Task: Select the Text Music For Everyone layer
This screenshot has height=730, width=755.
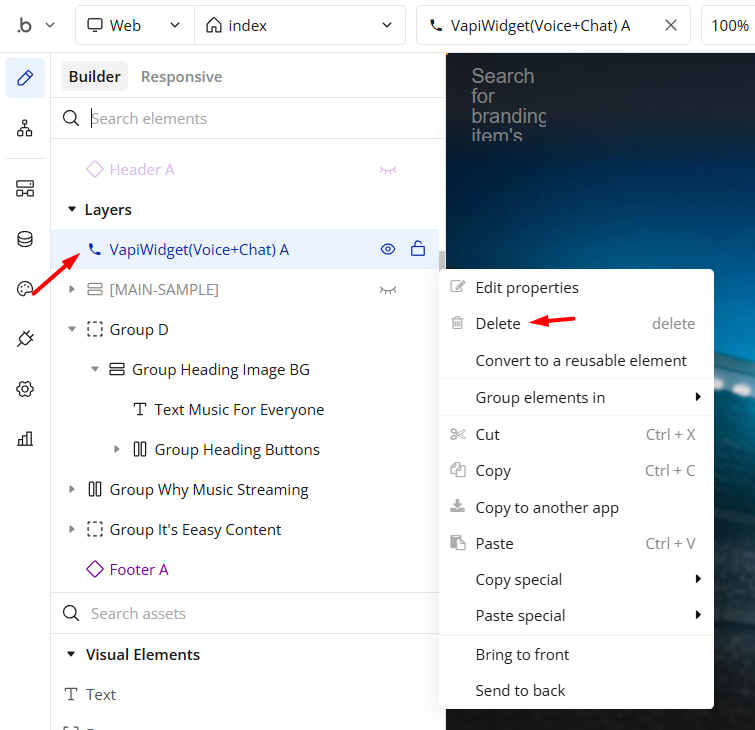Action: pos(245,409)
